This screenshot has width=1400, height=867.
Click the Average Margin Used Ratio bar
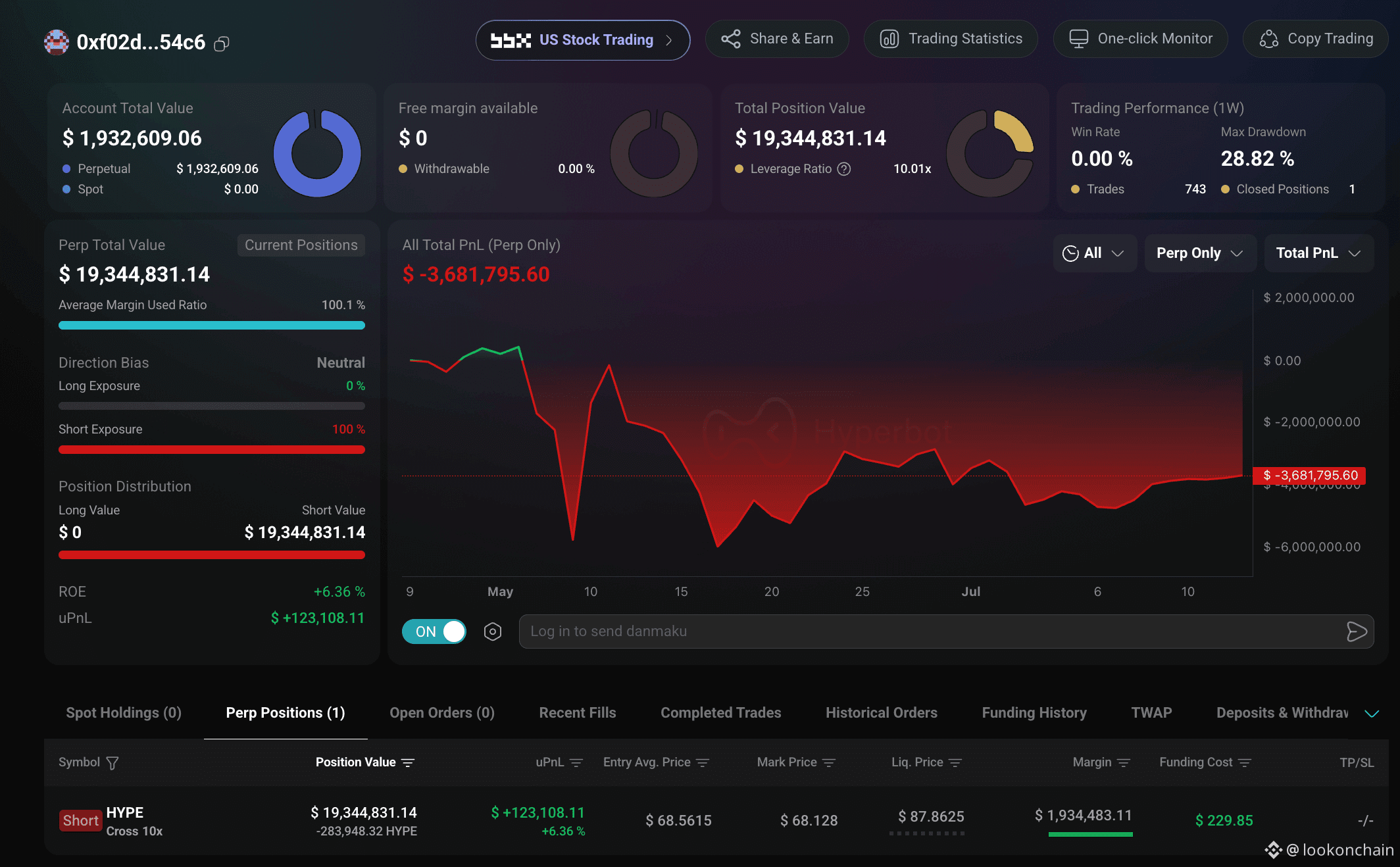coord(212,326)
